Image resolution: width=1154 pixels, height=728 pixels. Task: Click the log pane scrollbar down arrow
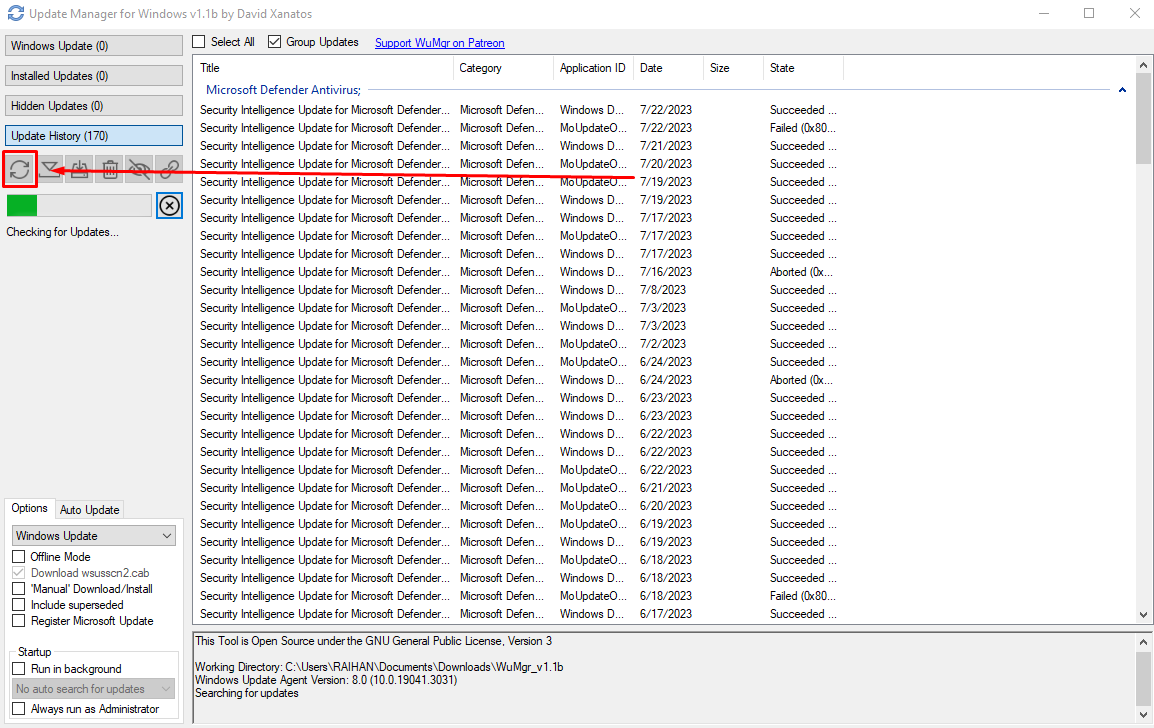tap(1143, 714)
